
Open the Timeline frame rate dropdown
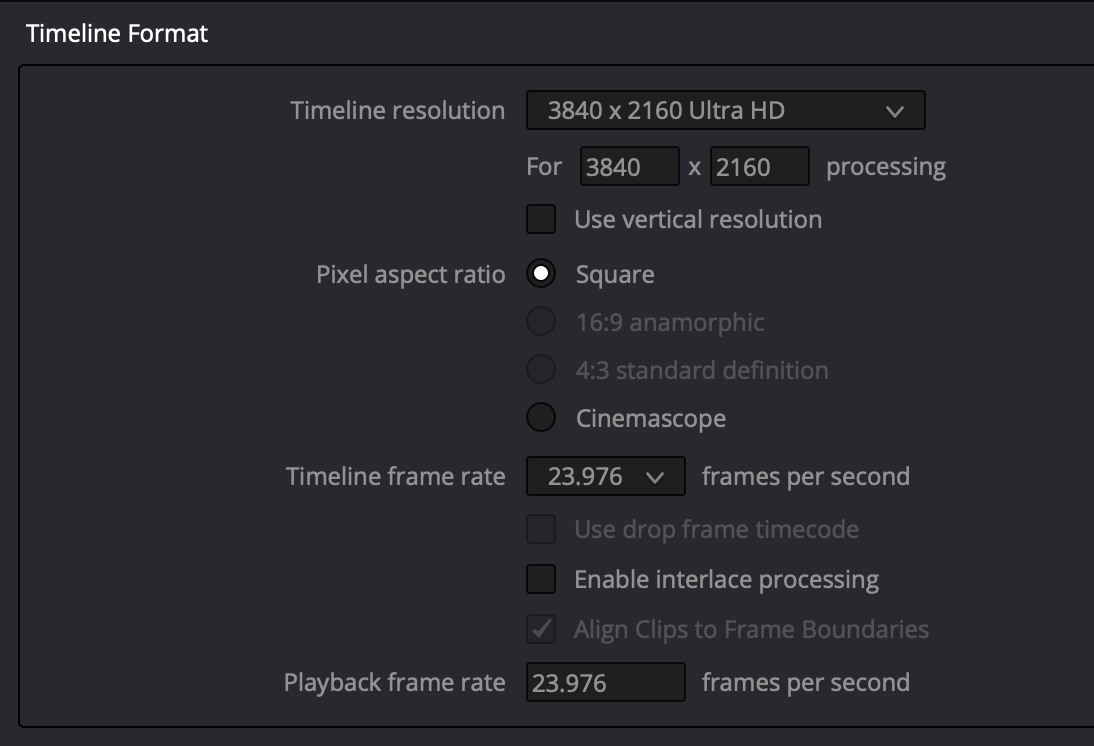[605, 477]
